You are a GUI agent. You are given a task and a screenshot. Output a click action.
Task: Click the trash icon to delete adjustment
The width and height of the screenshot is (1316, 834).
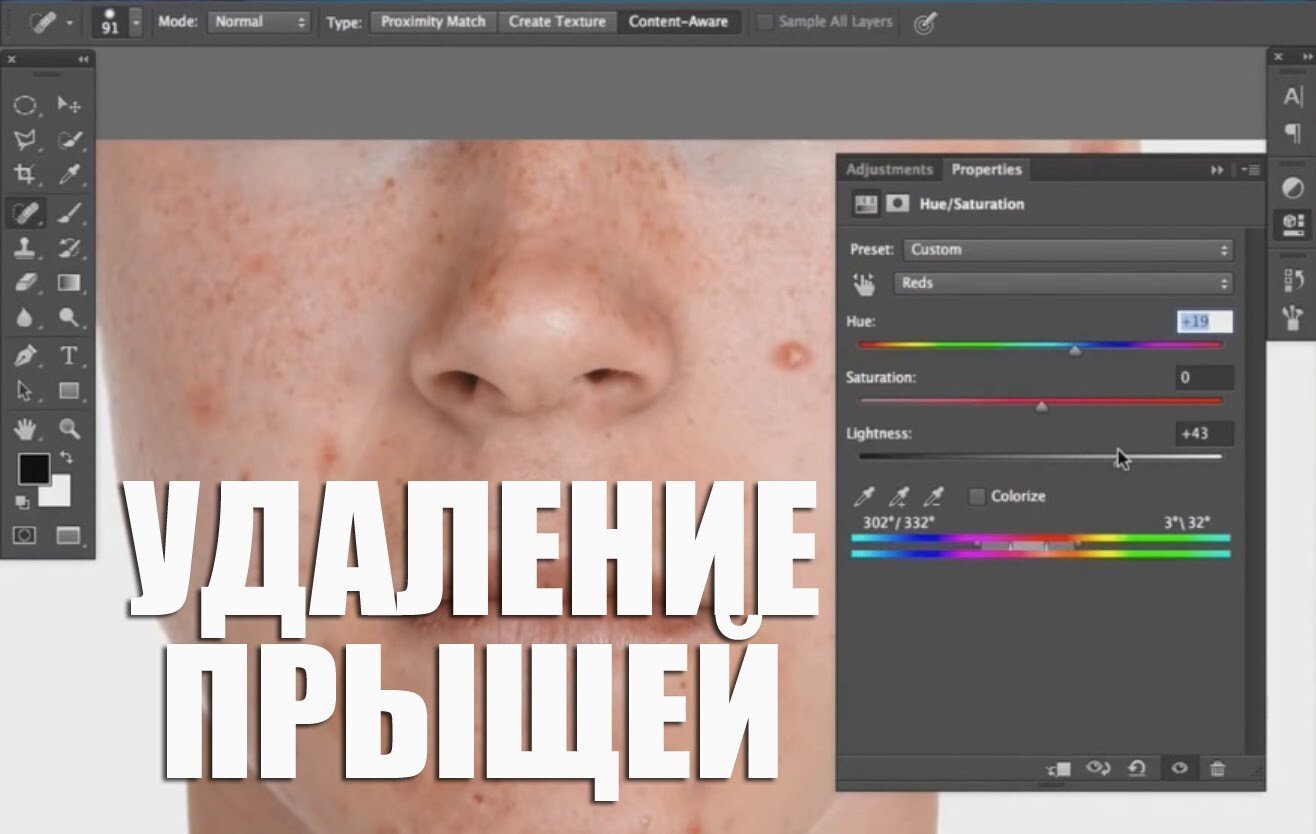click(x=1217, y=768)
